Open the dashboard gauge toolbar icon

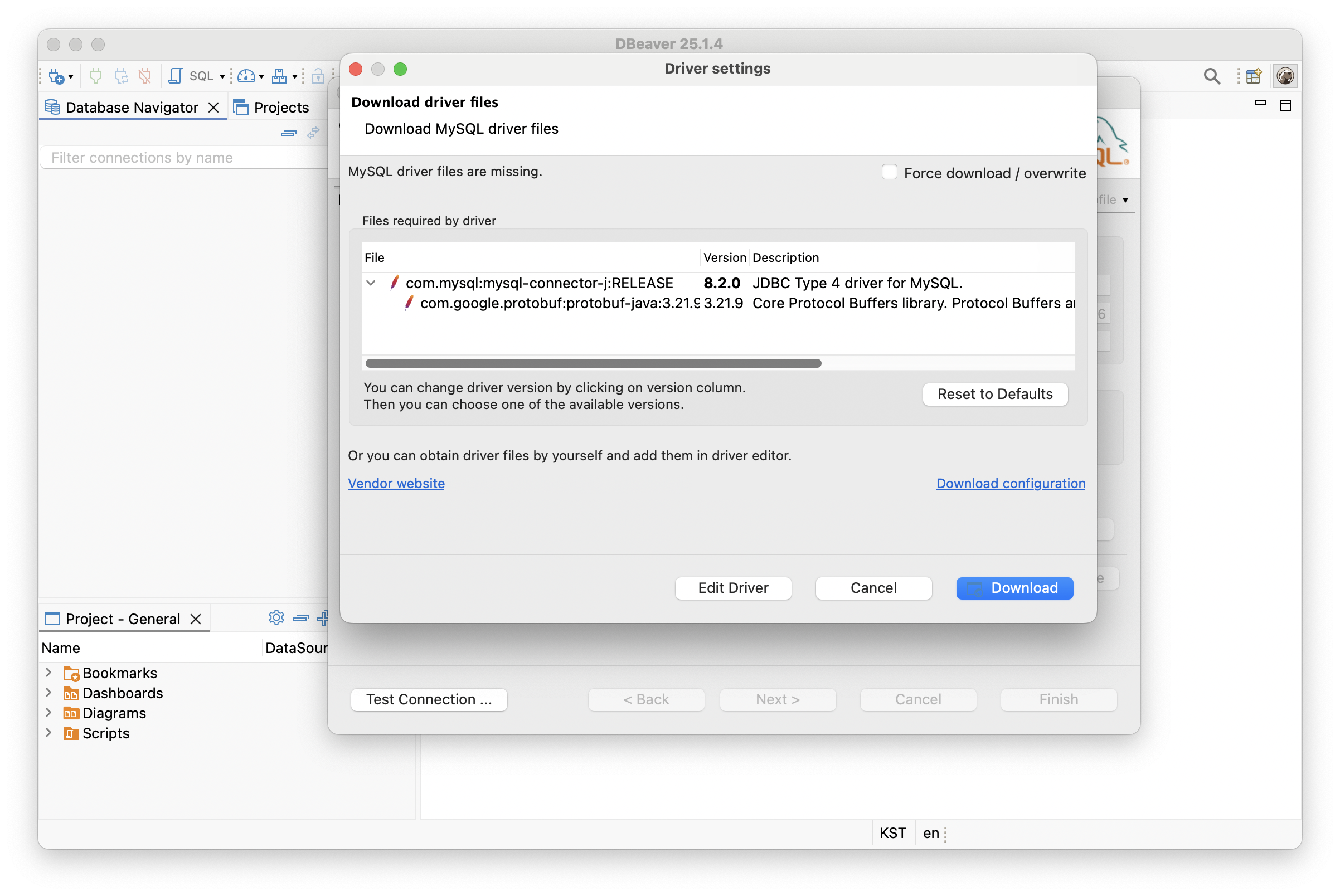[x=246, y=75]
